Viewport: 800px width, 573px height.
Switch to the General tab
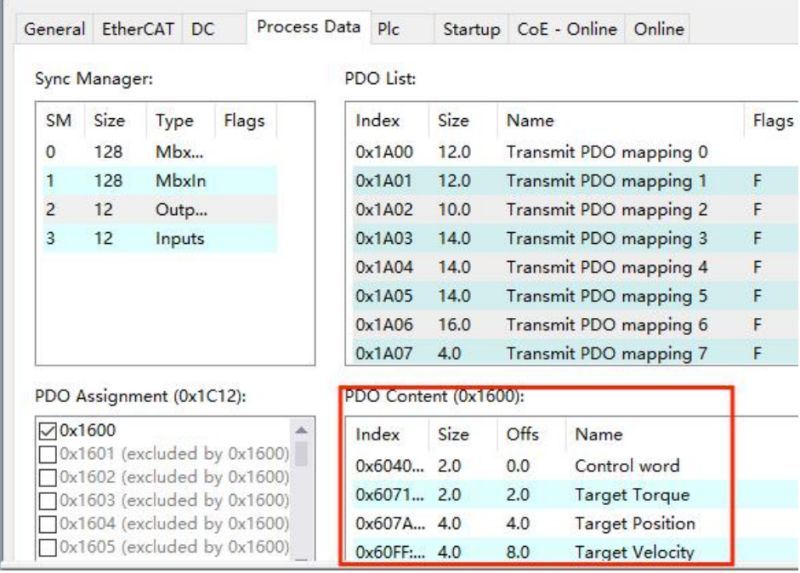tap(55, 29)
